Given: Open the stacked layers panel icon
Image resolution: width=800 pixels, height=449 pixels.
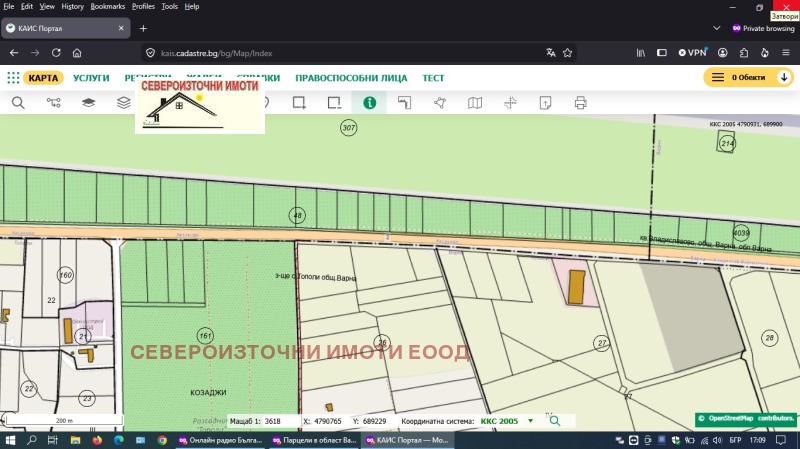Looking at the screenshot, I should [123, 103].
